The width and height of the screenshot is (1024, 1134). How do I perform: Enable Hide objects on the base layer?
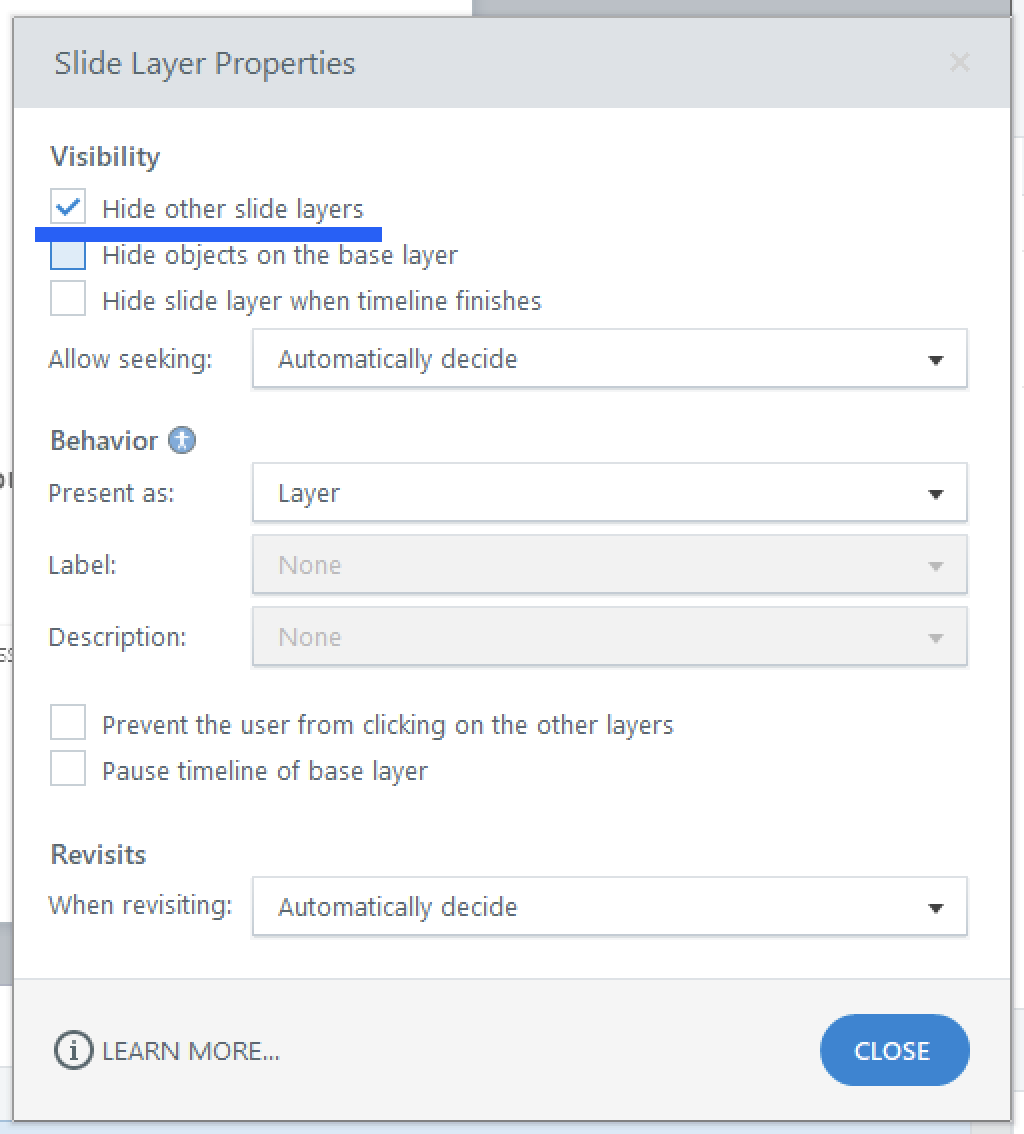pyautogui.click(x=68, y=255)
